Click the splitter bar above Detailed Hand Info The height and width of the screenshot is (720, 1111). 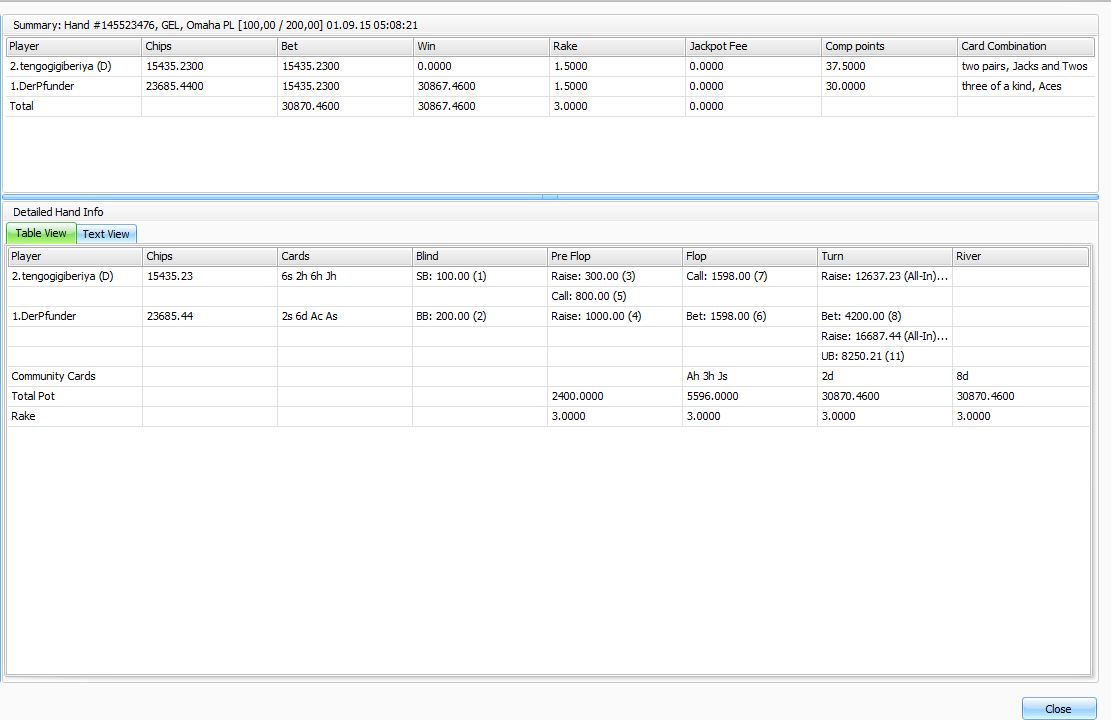click(x=550, y=197)
